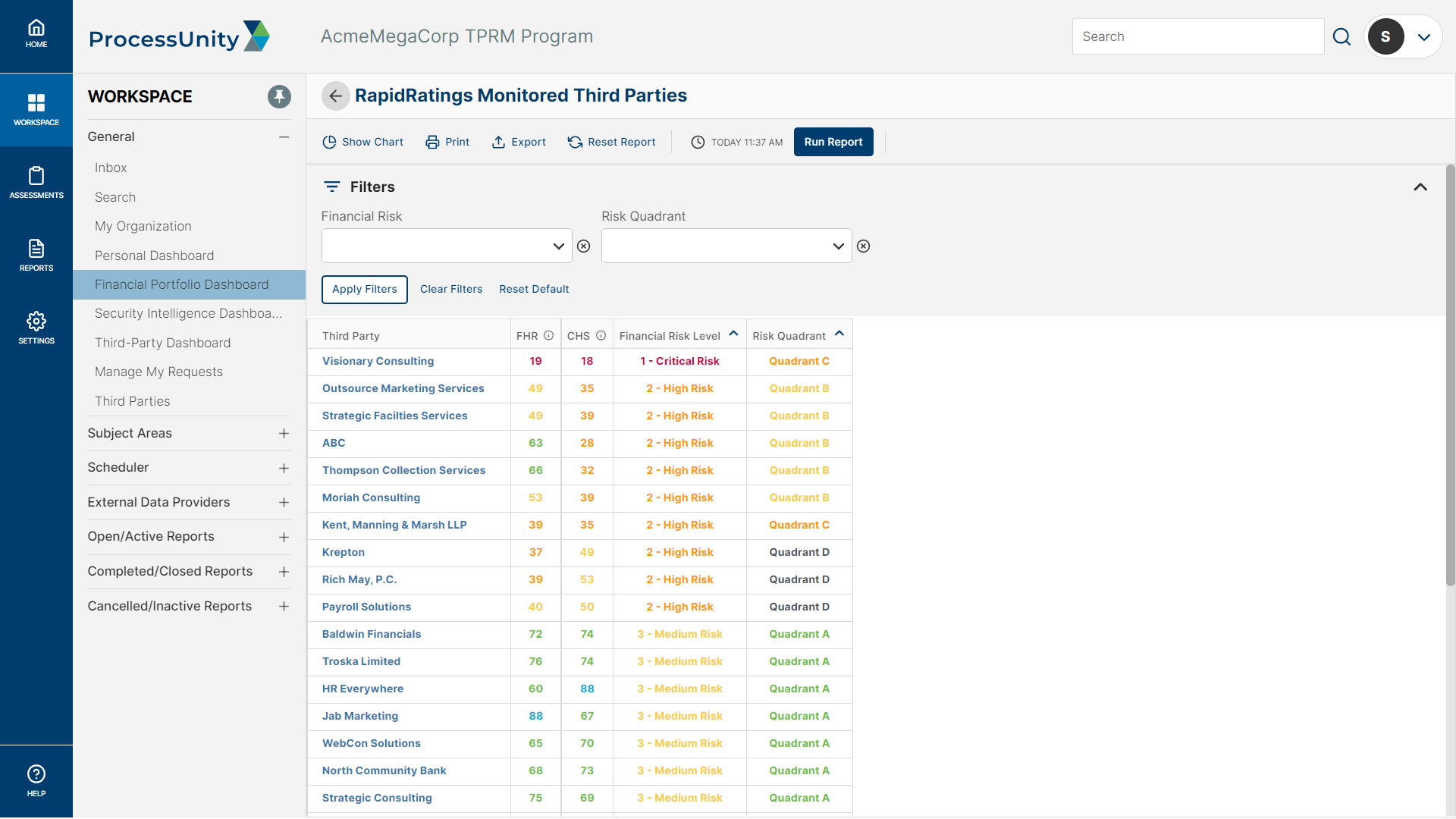
Task: Open North Community Bank record
Action: 384,770
